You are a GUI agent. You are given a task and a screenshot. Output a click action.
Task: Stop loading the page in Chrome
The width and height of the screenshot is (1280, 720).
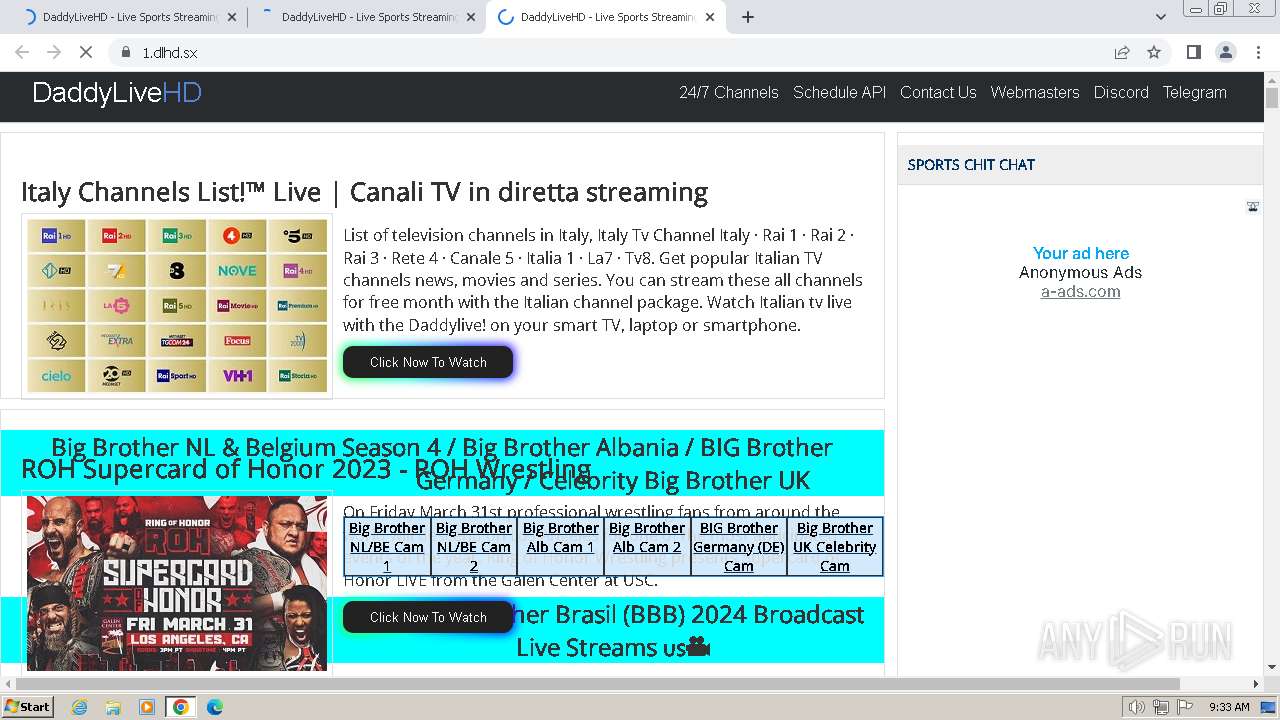coord(86,52)
